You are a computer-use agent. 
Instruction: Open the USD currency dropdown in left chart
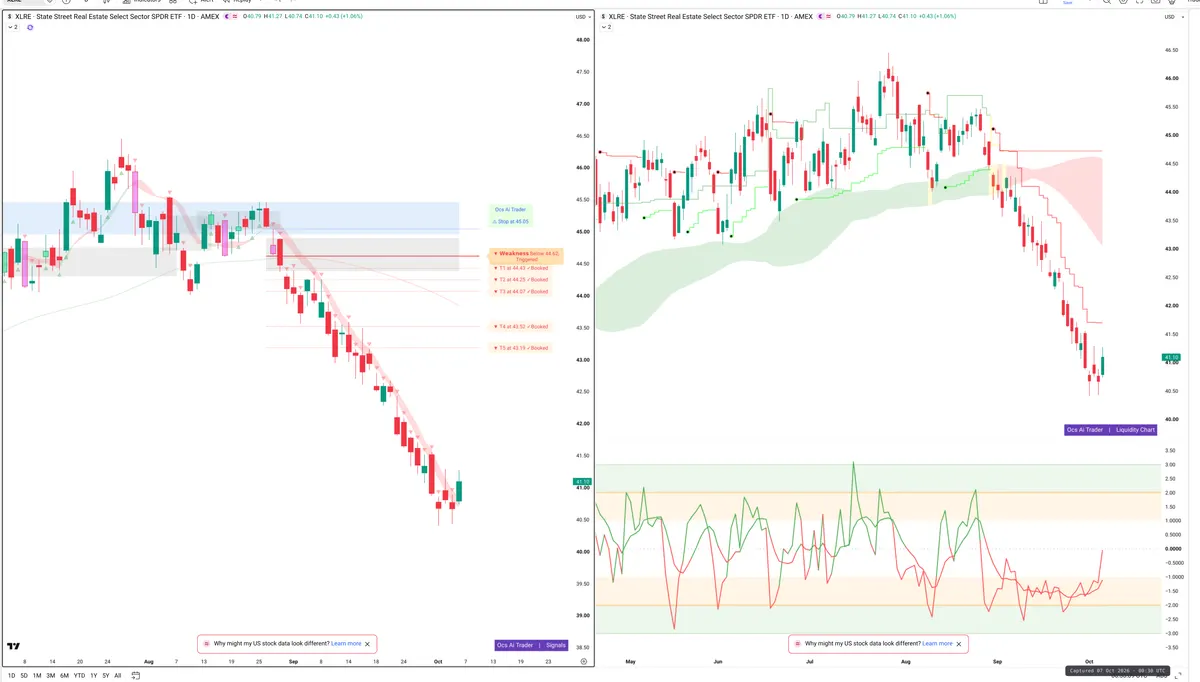pyautogui.click(x=581, y=17)
